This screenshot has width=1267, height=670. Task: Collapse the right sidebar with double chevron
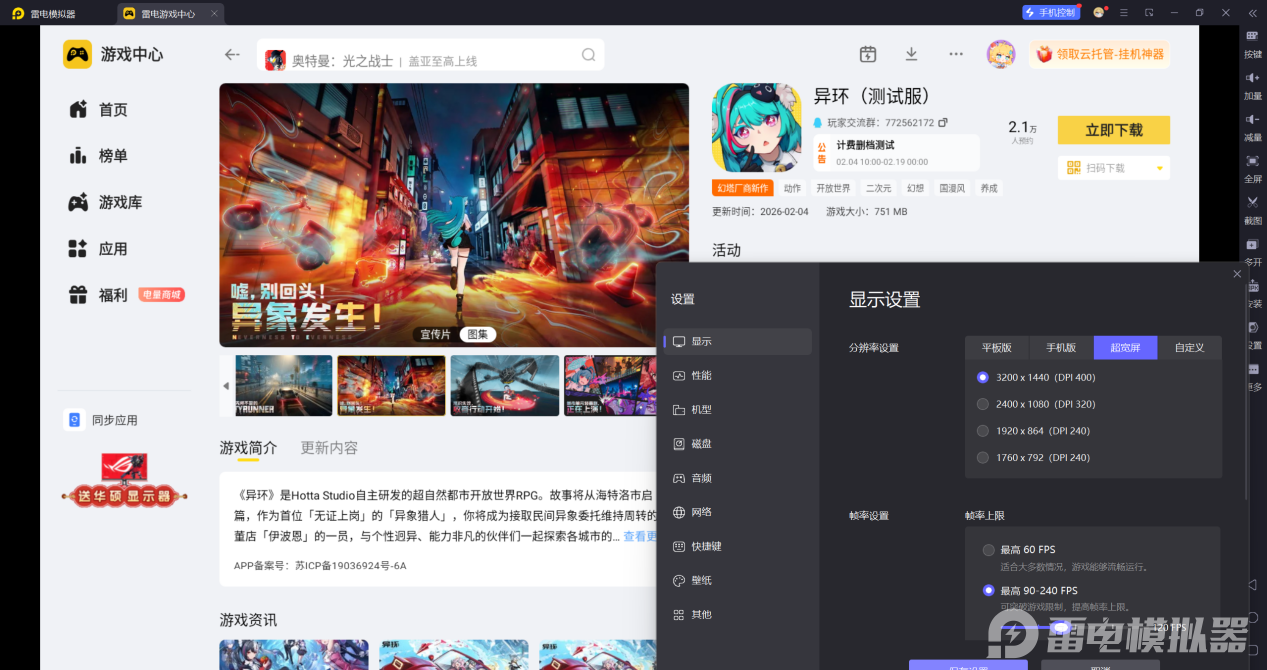click(1252, 12)
